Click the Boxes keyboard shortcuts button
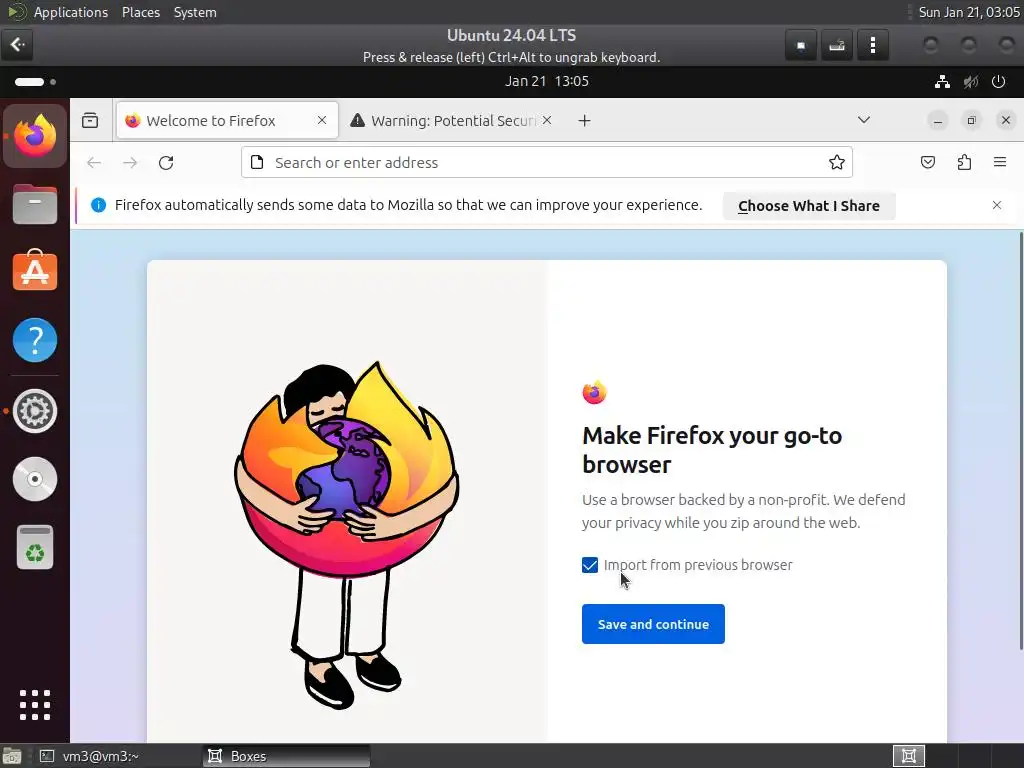Viewport: 1024px width, 768px height. [x=837, y=45]
